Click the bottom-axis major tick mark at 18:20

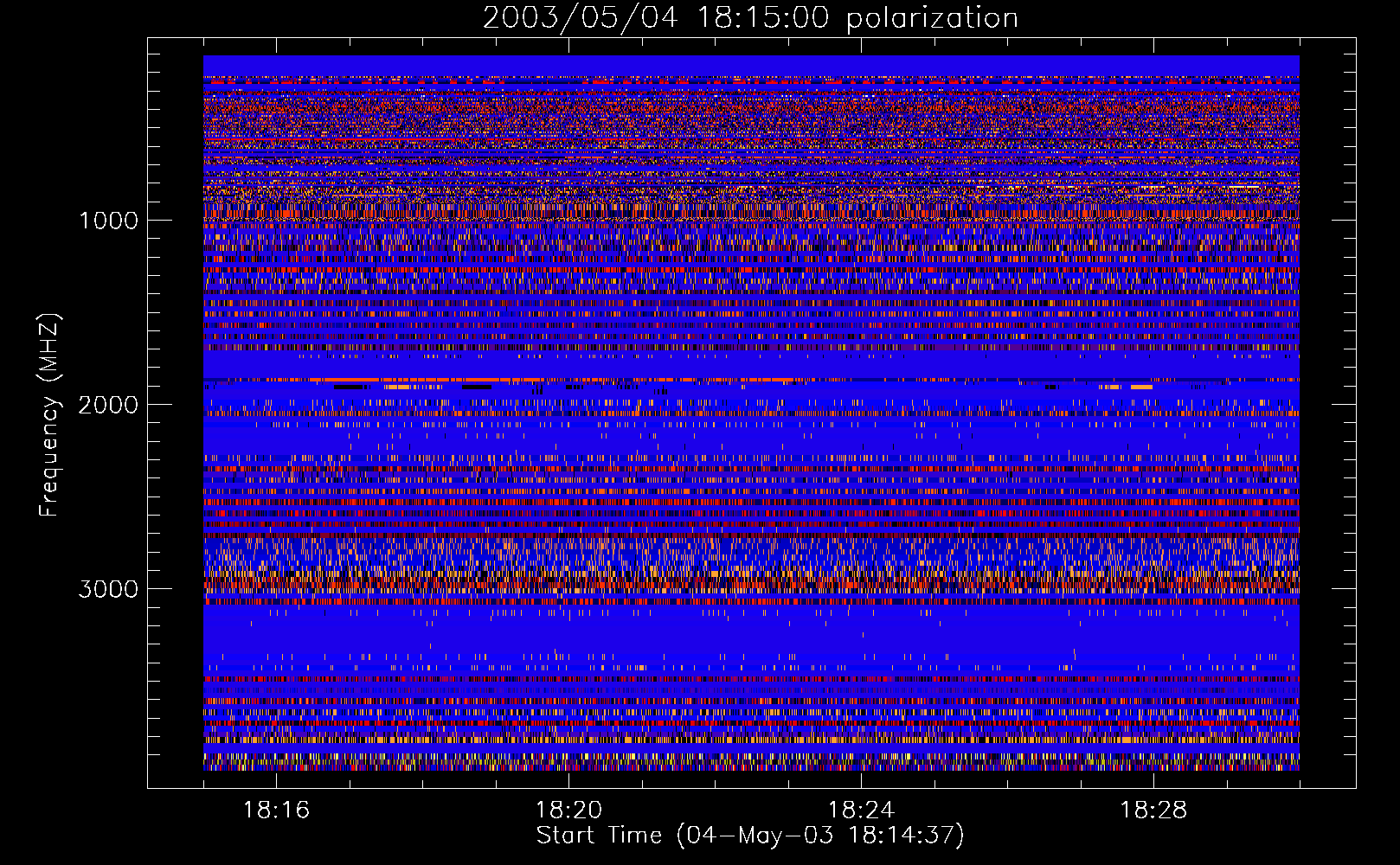pyautogui.click(x=568, y=779)
